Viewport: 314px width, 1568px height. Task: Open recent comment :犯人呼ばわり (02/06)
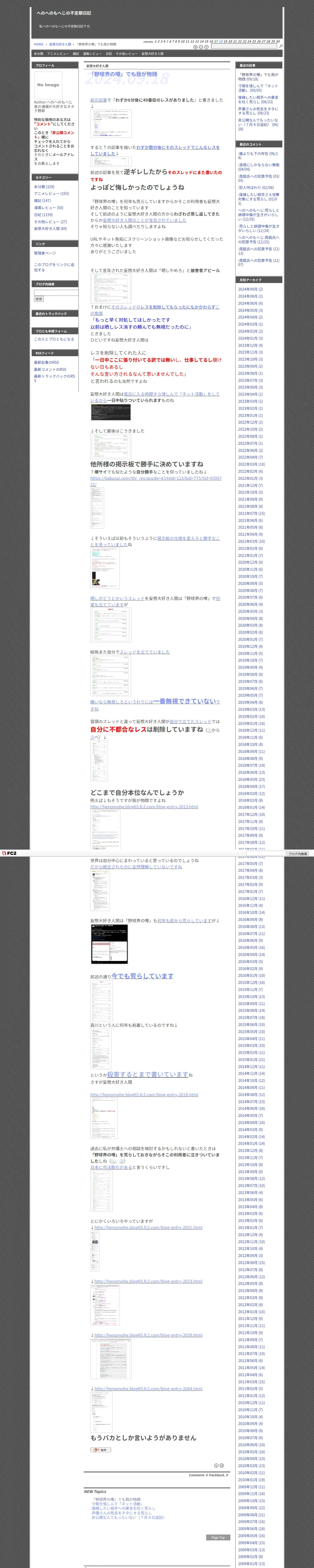(x=256, y=187)
